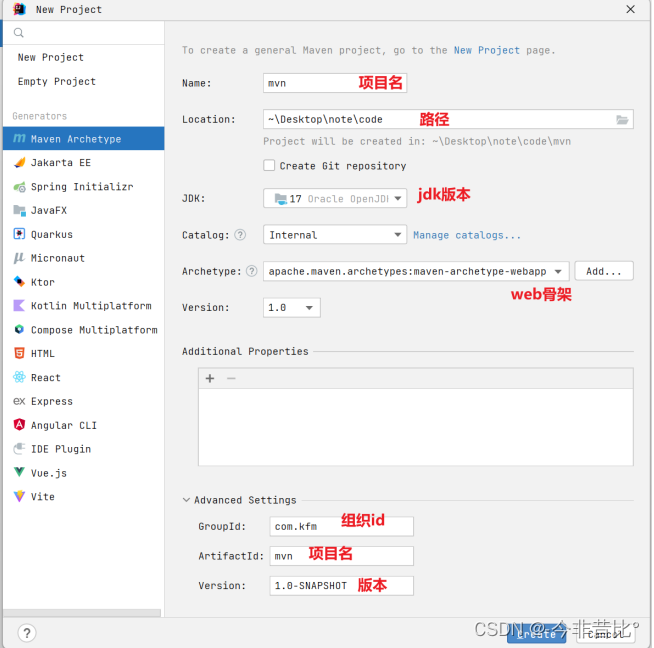The width and height of the screenshot is (654, 648).
Task: Click the Kotlin Multiplatform icon
Action: [19, 306]
